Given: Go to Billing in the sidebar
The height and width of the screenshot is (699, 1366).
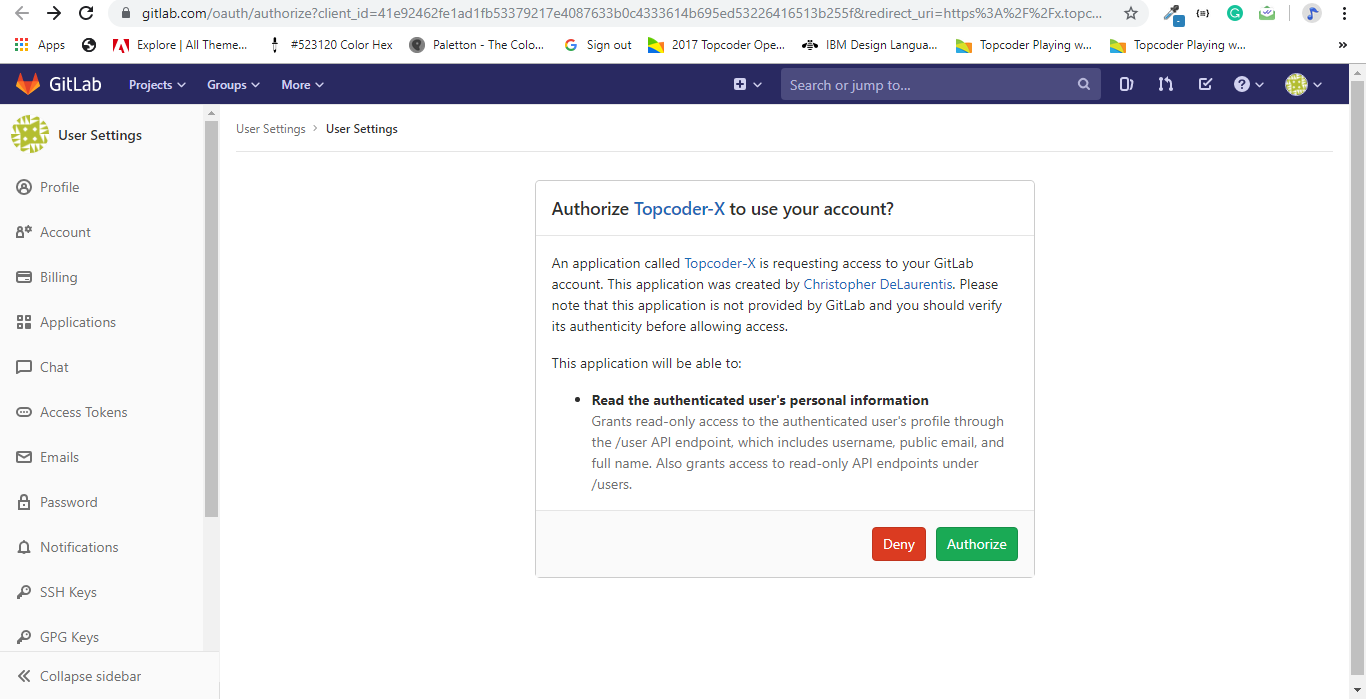Looking at the screenshot, I should (58, 277).
